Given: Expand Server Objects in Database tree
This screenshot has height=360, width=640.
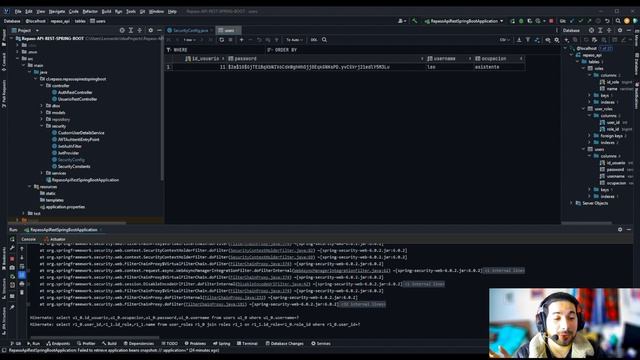Looking at the screenshot, I should click(571, 203).
